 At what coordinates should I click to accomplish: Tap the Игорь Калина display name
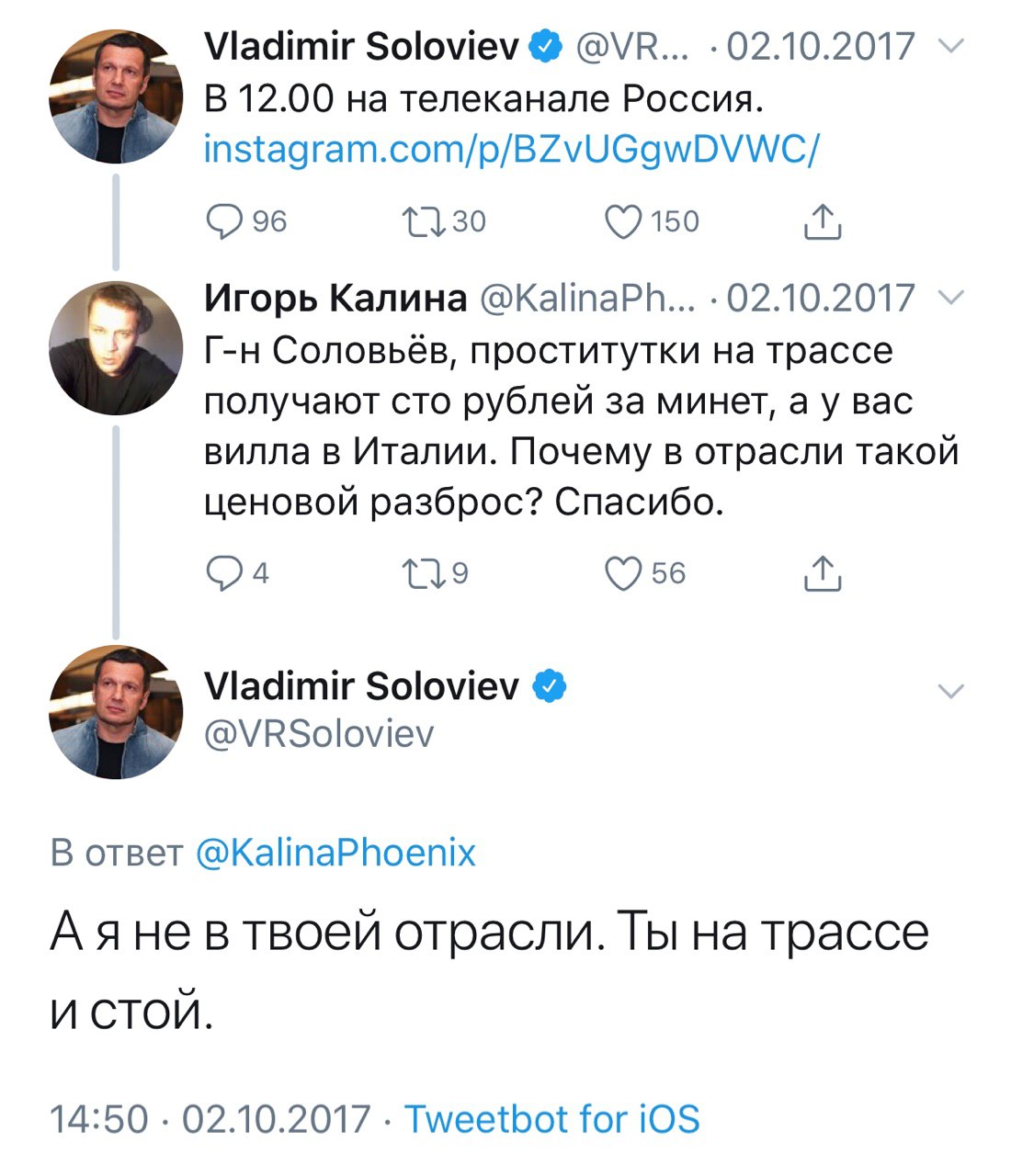pyautogui.click(x=335, y=298)
